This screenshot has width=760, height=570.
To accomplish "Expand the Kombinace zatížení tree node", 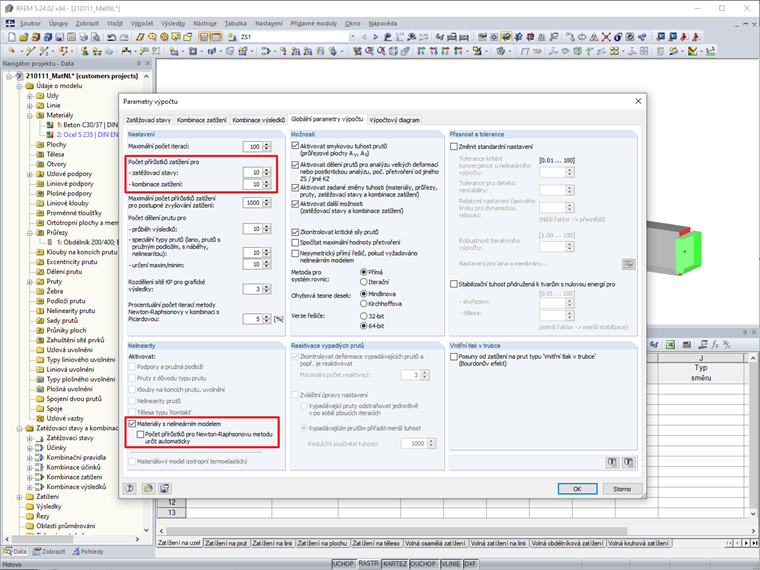I will point(30,477).
